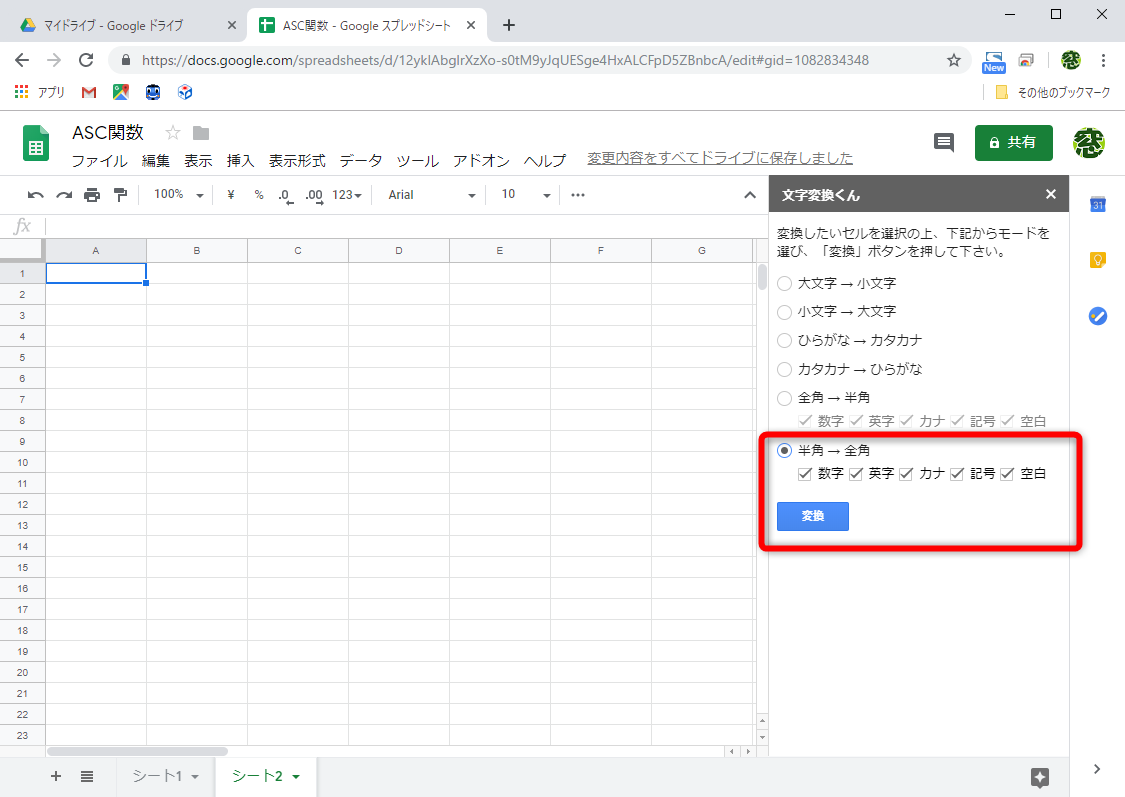Open Google Keep from the right sidebar
Viewport: 1125px width, 797px height.
(x=1098, y=259)
